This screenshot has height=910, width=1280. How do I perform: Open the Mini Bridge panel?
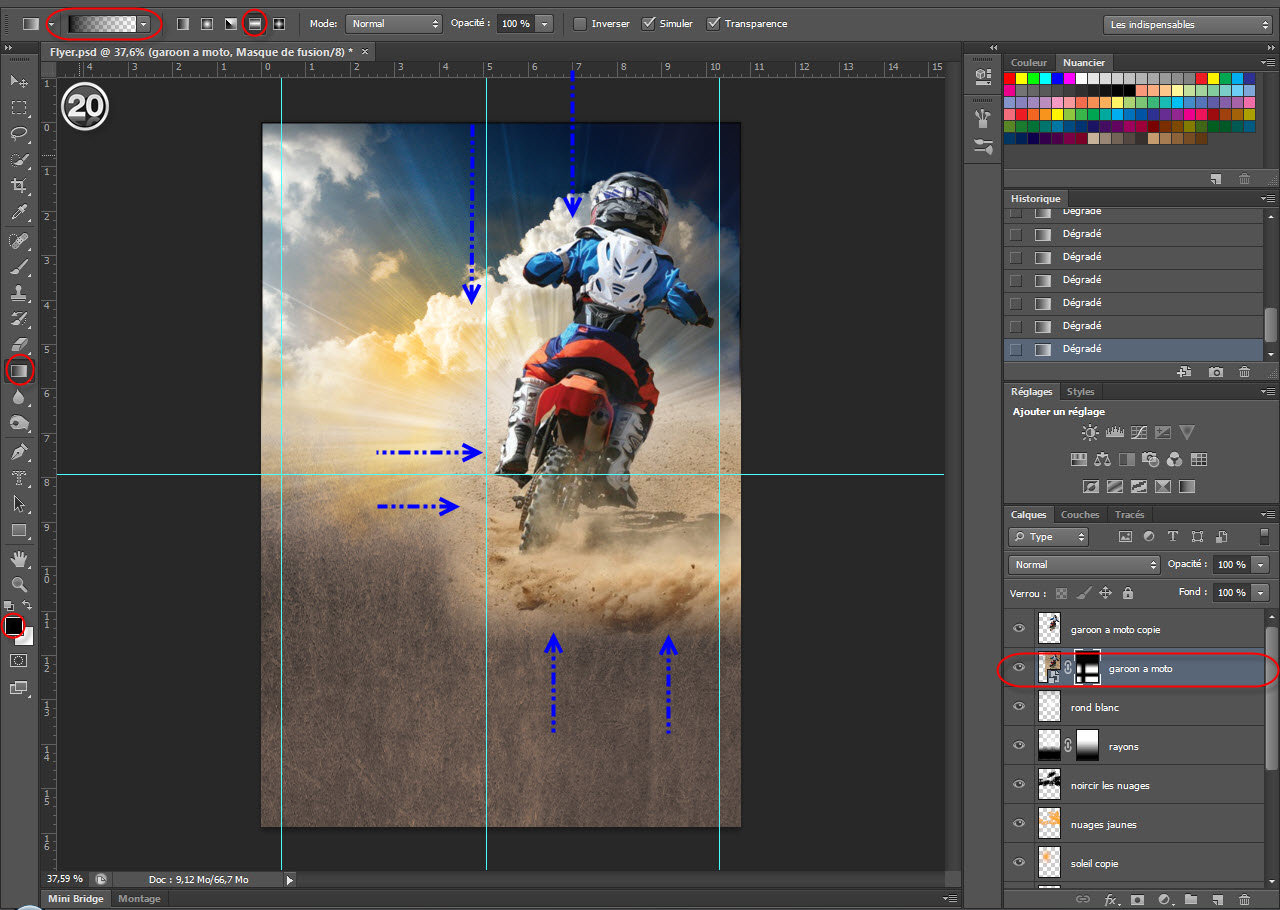pos(75,899)
